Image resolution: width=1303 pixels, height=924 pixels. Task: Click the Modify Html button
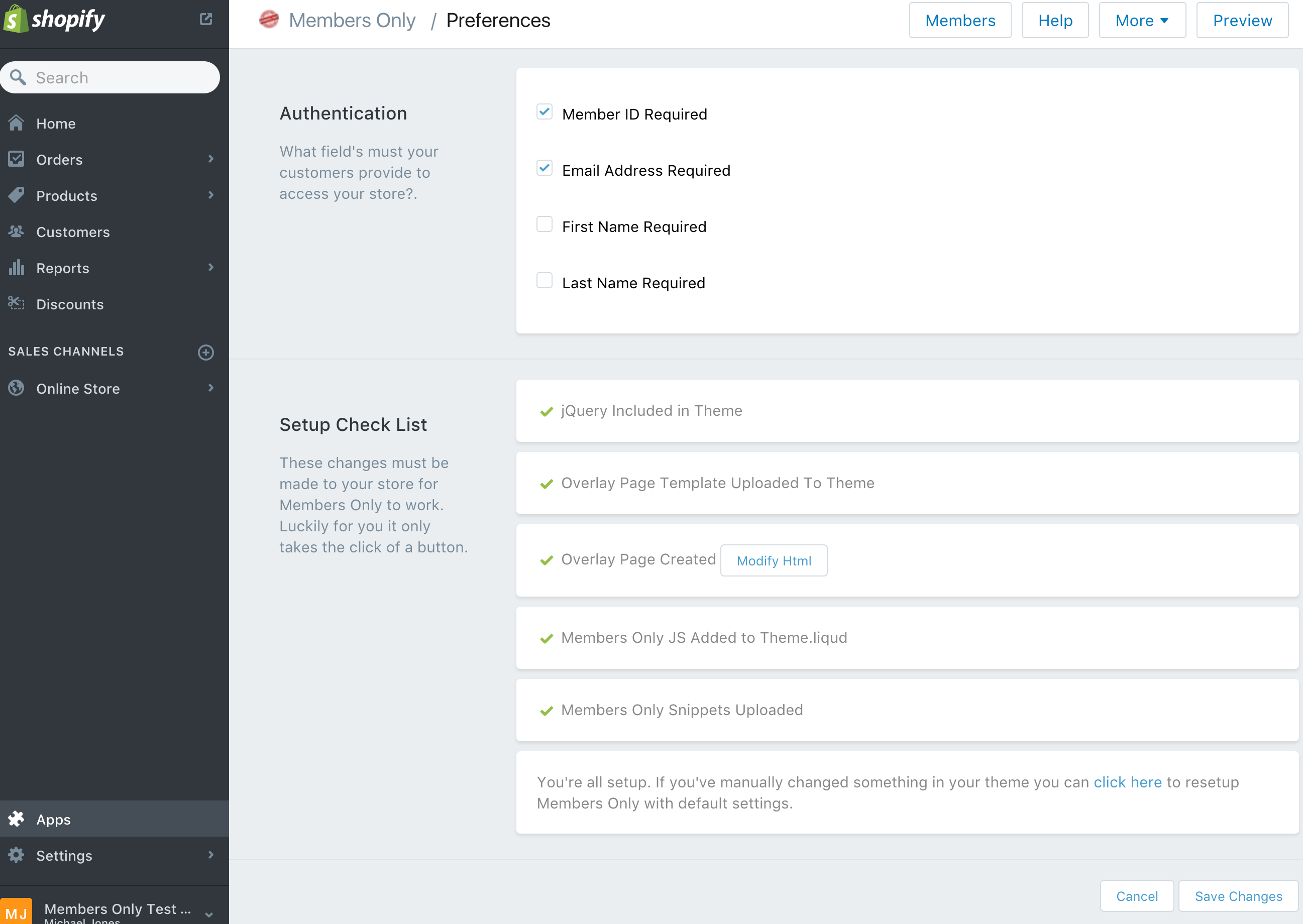[x=774, y=560]
